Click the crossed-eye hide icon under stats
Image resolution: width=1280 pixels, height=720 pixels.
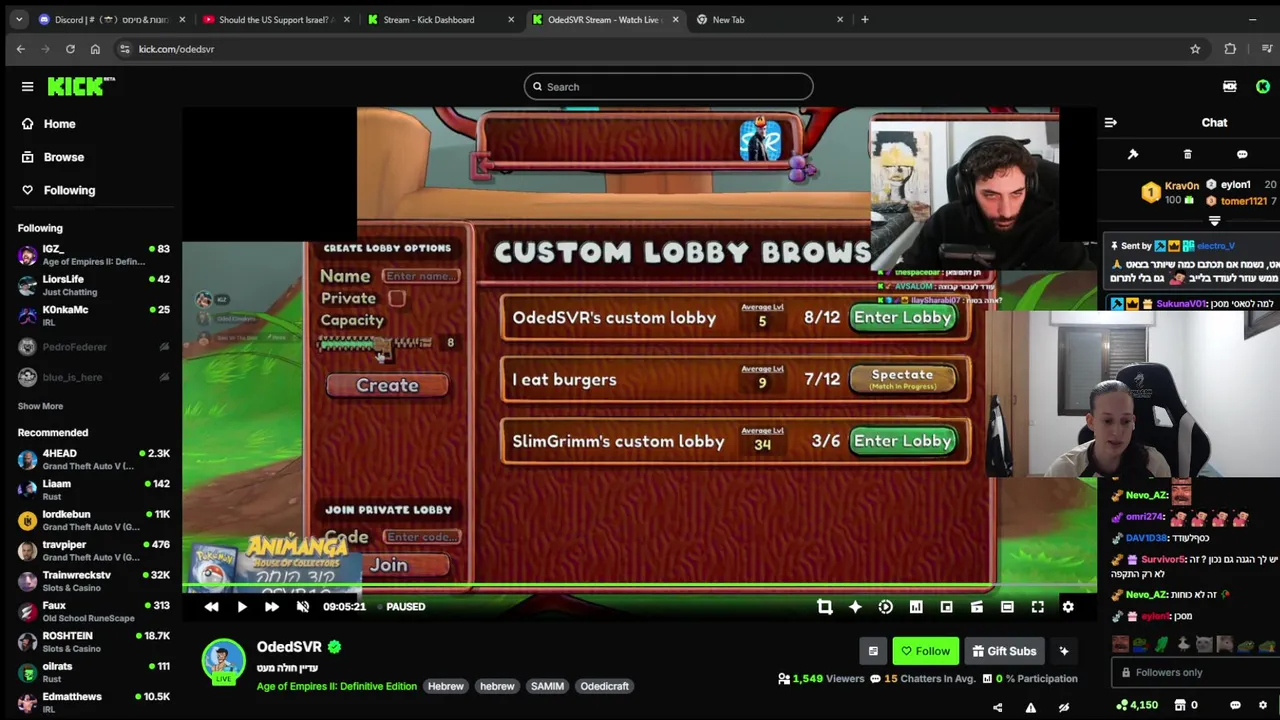point(1064,707)
